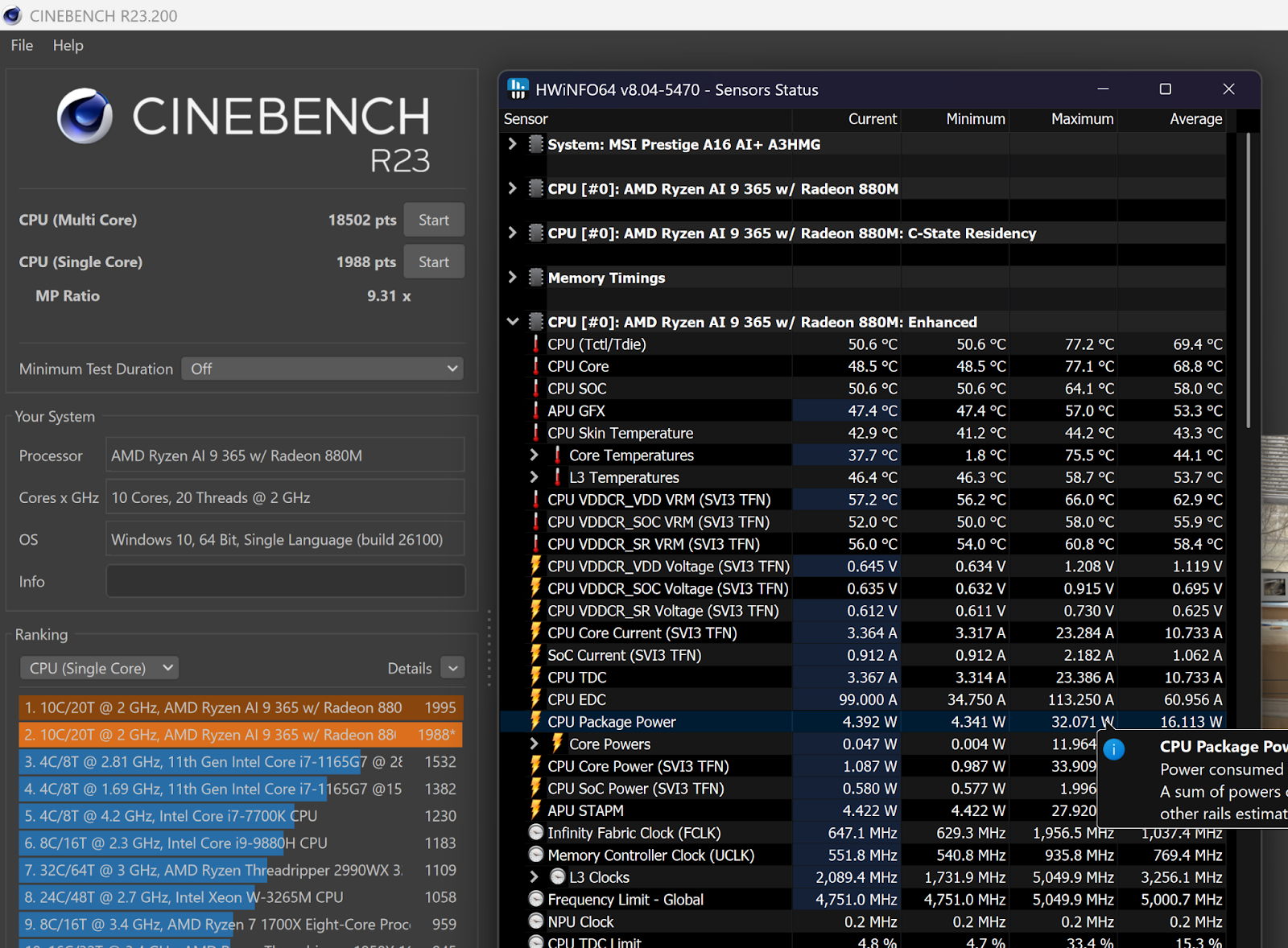This screenshot has height=948, width=1288.
Task: Click the Info text field
Action: [285, 581]
